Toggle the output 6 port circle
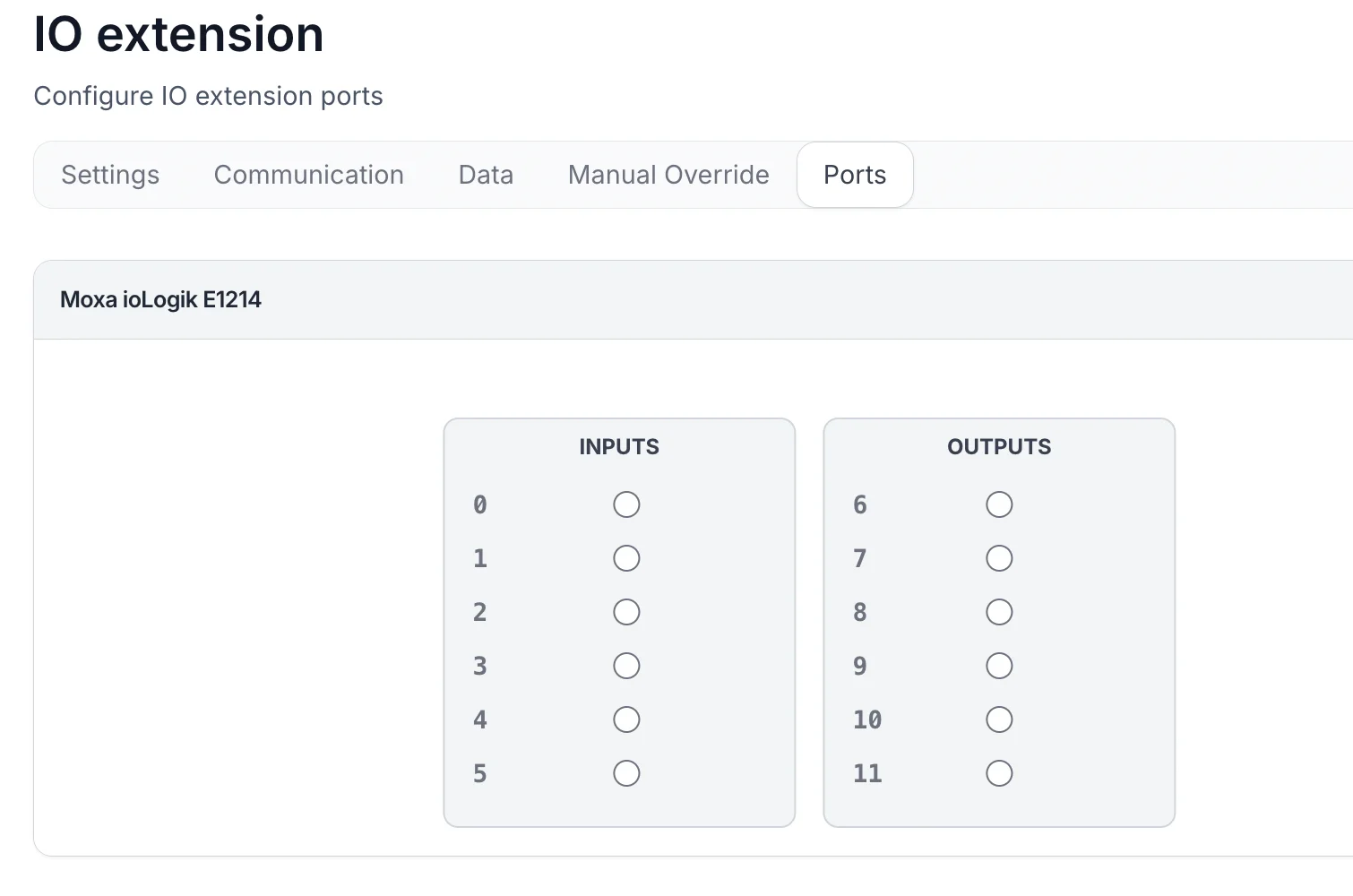1353x896 pixels. [999, 504]
